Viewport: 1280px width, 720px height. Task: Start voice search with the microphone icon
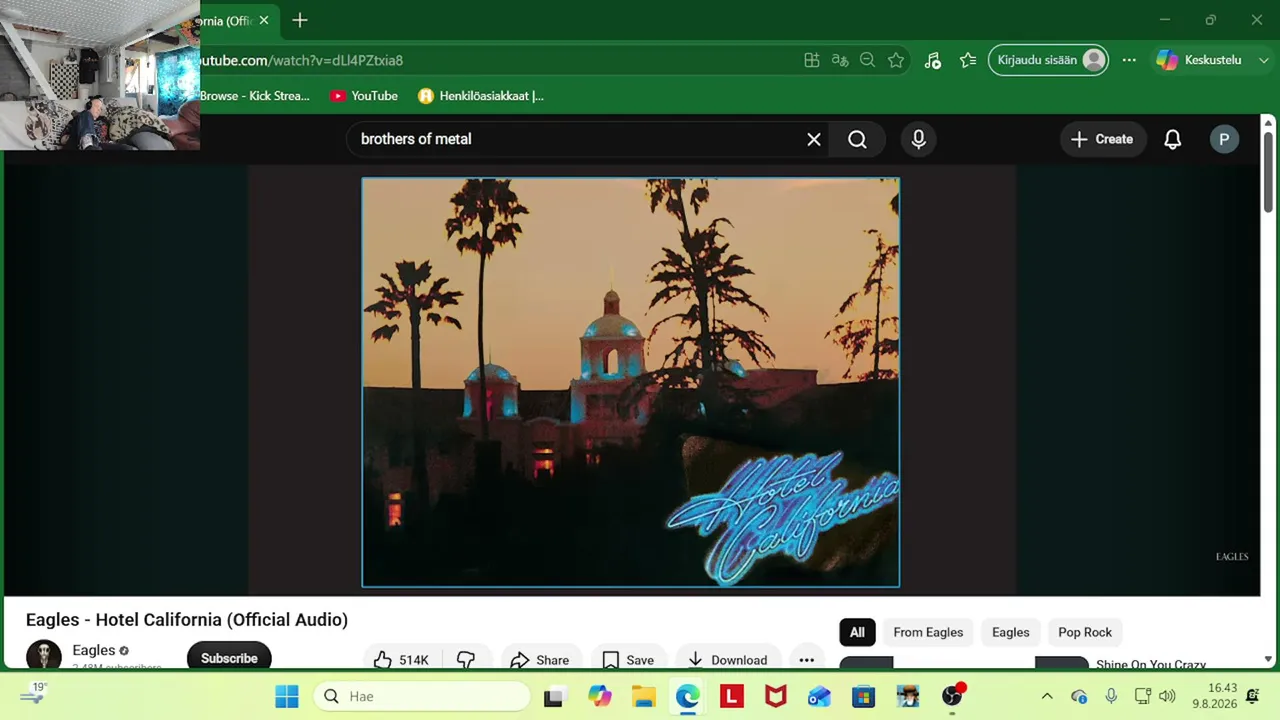point(919,139)
